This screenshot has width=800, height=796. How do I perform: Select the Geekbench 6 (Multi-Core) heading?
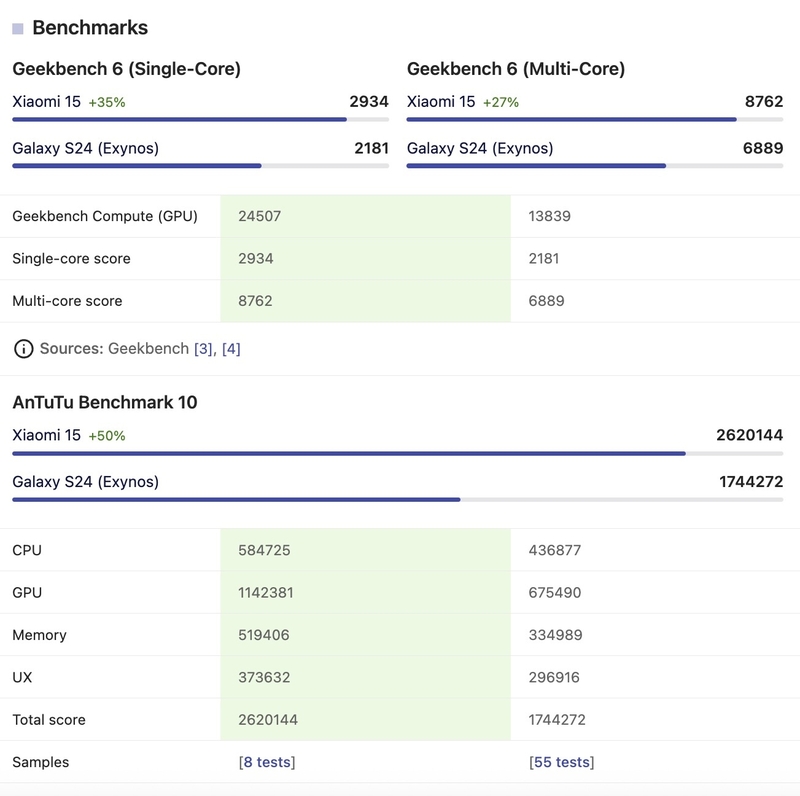pos(516,69)
